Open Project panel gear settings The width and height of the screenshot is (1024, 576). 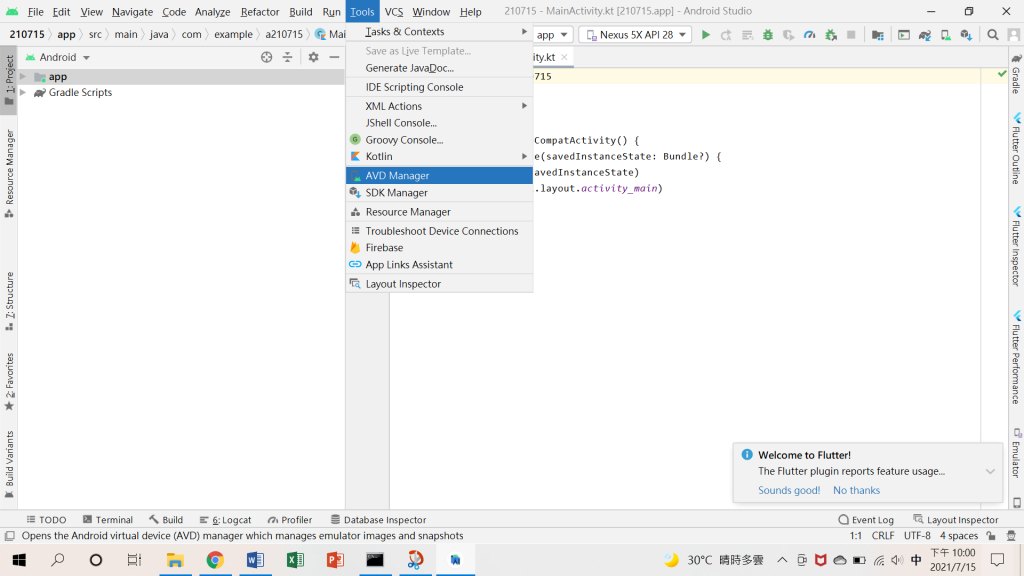(x=313, y=57)
